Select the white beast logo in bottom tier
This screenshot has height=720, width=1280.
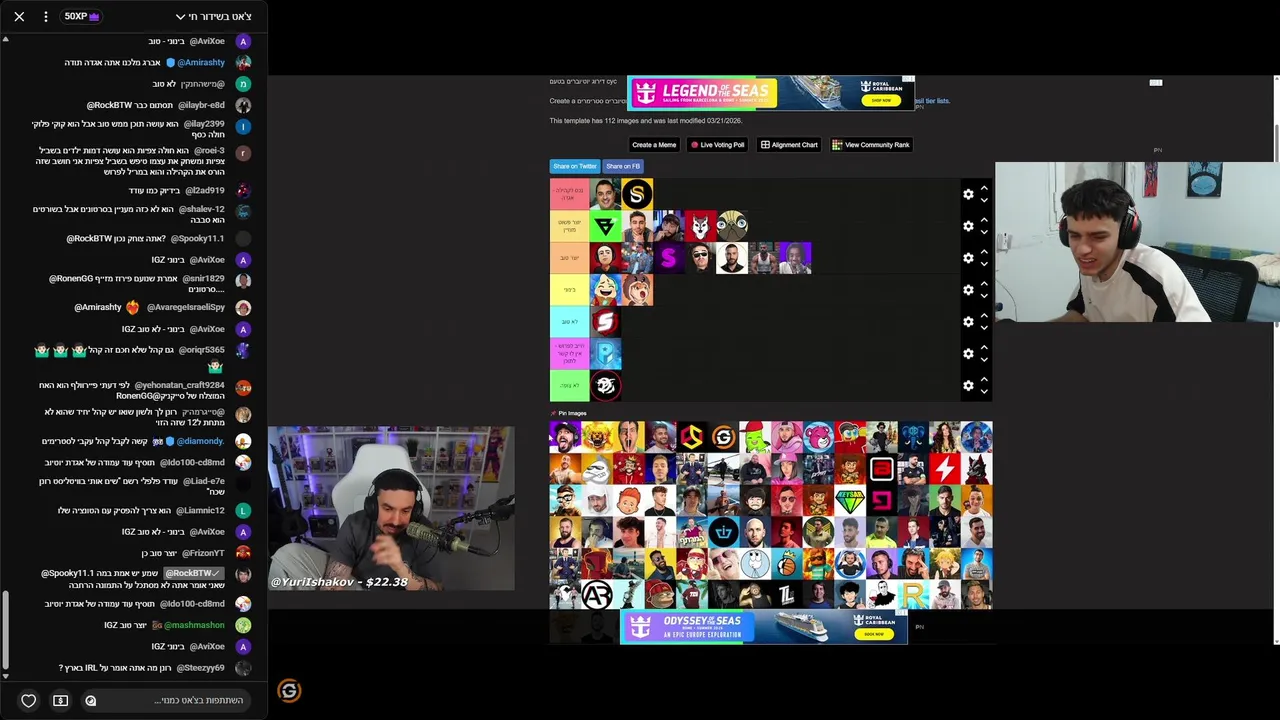(605, 386)
